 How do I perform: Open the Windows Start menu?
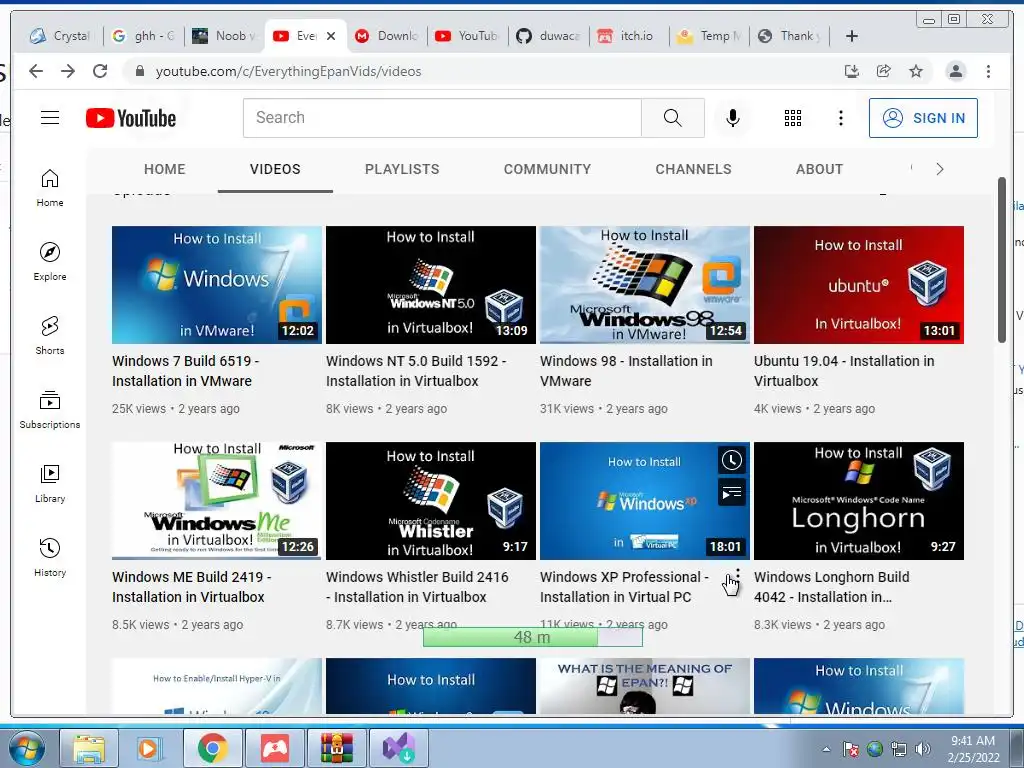27,748
